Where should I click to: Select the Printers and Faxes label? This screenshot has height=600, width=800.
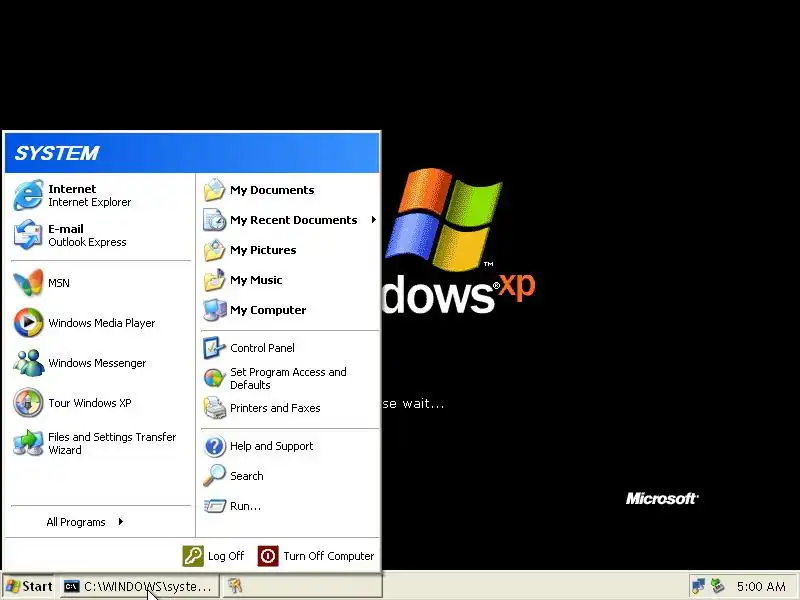(275, 408)
